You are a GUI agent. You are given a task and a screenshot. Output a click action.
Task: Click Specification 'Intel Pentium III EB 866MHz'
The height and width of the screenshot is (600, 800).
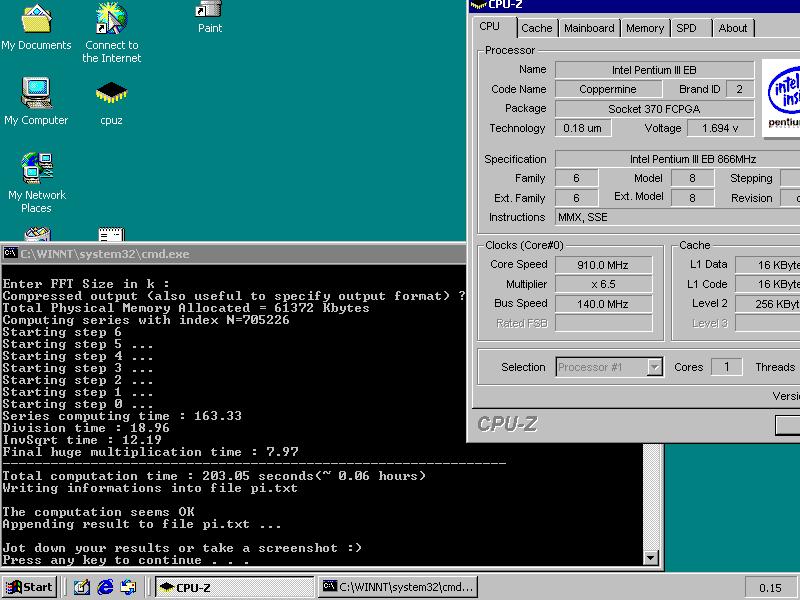[678, 159]
